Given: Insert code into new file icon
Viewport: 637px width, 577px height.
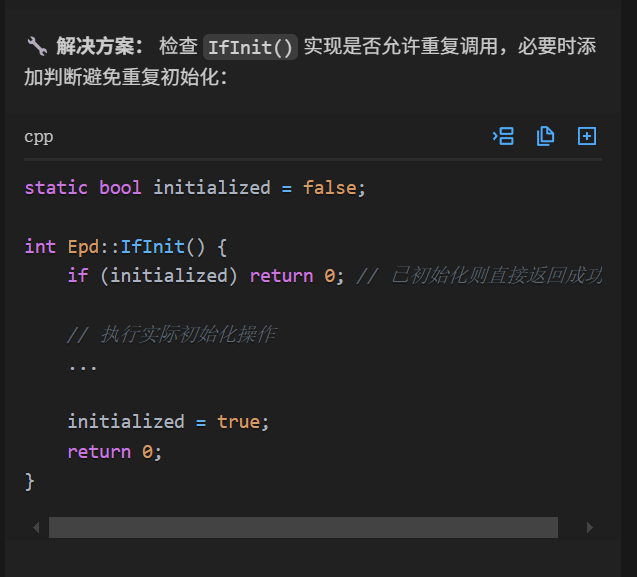Looking at the screenshot, I should click(587, 136).
